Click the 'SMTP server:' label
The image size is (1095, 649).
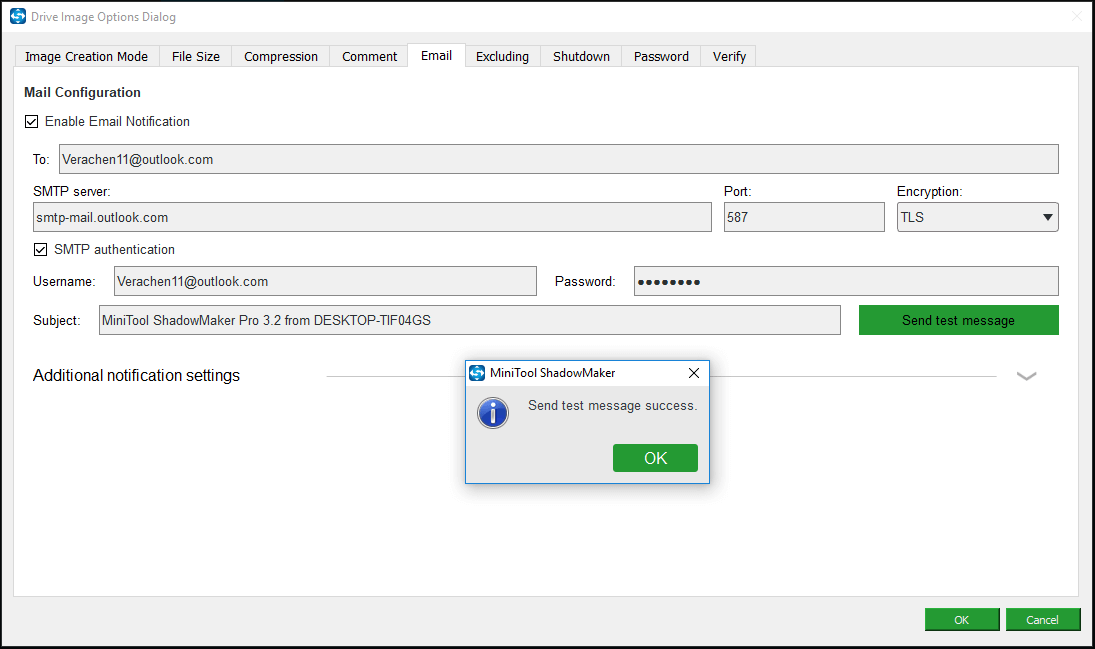coord(72,191)
